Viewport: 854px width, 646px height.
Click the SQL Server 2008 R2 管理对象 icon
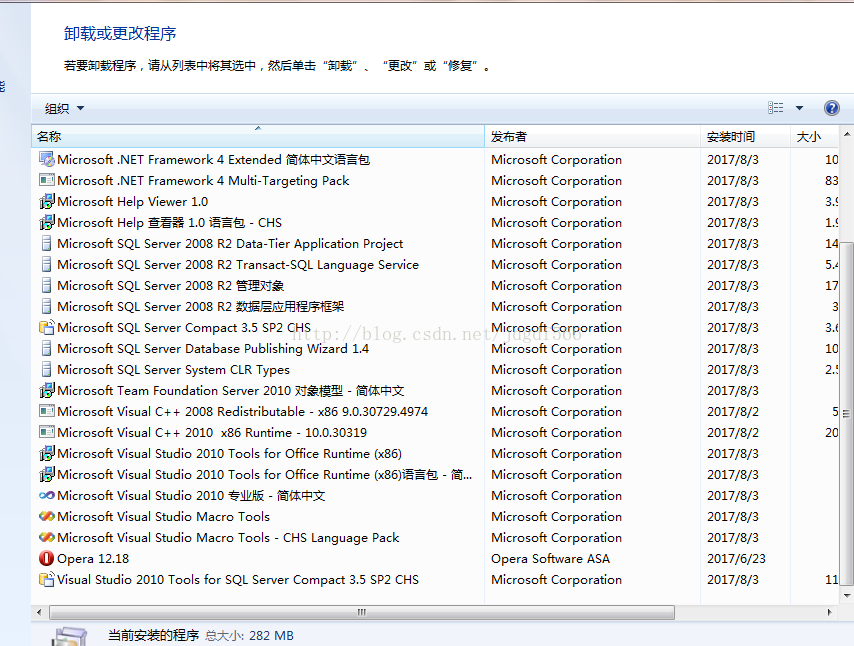(47, 285)
